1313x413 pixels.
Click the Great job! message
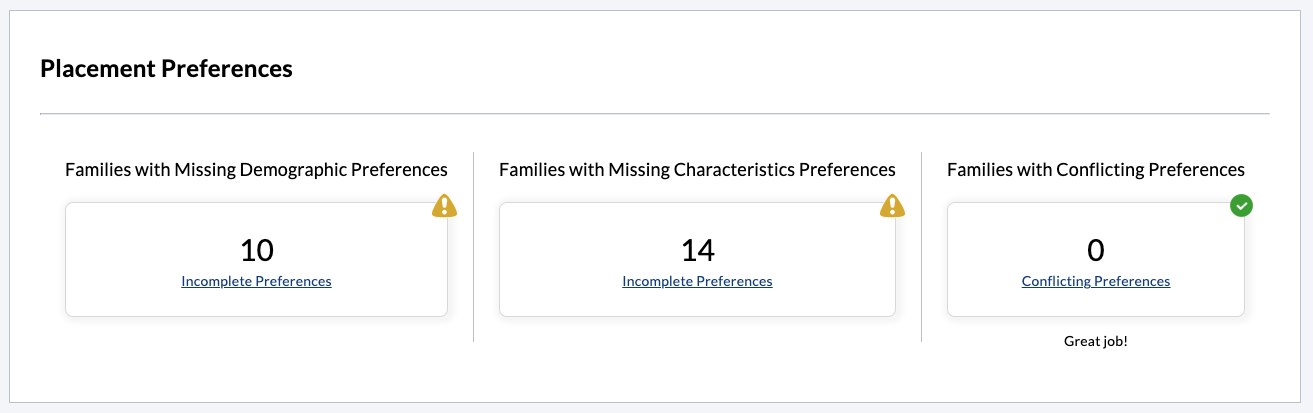[1095, 342]
